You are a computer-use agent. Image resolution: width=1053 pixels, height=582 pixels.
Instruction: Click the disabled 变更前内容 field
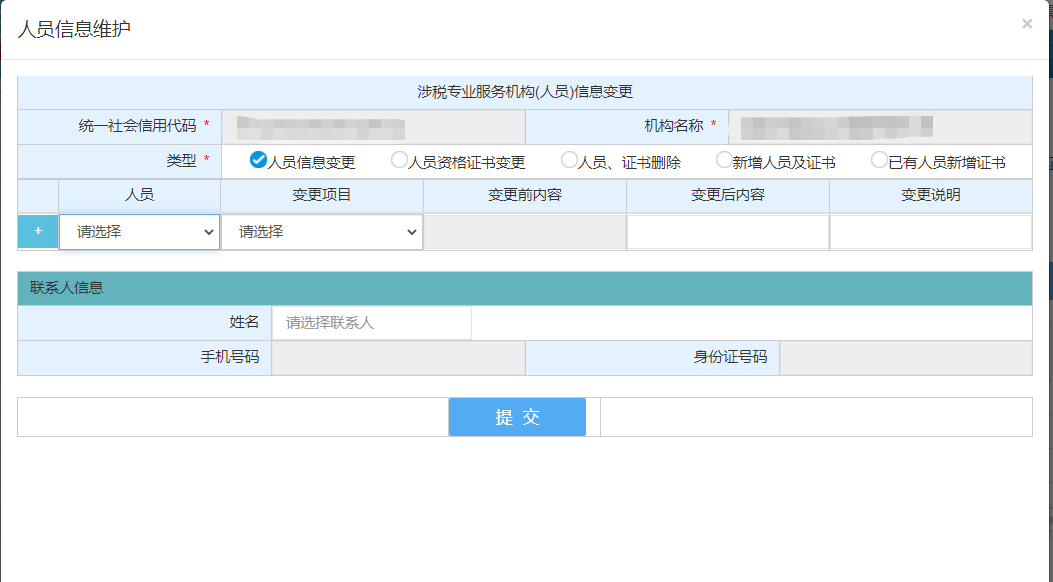[524, 231]
